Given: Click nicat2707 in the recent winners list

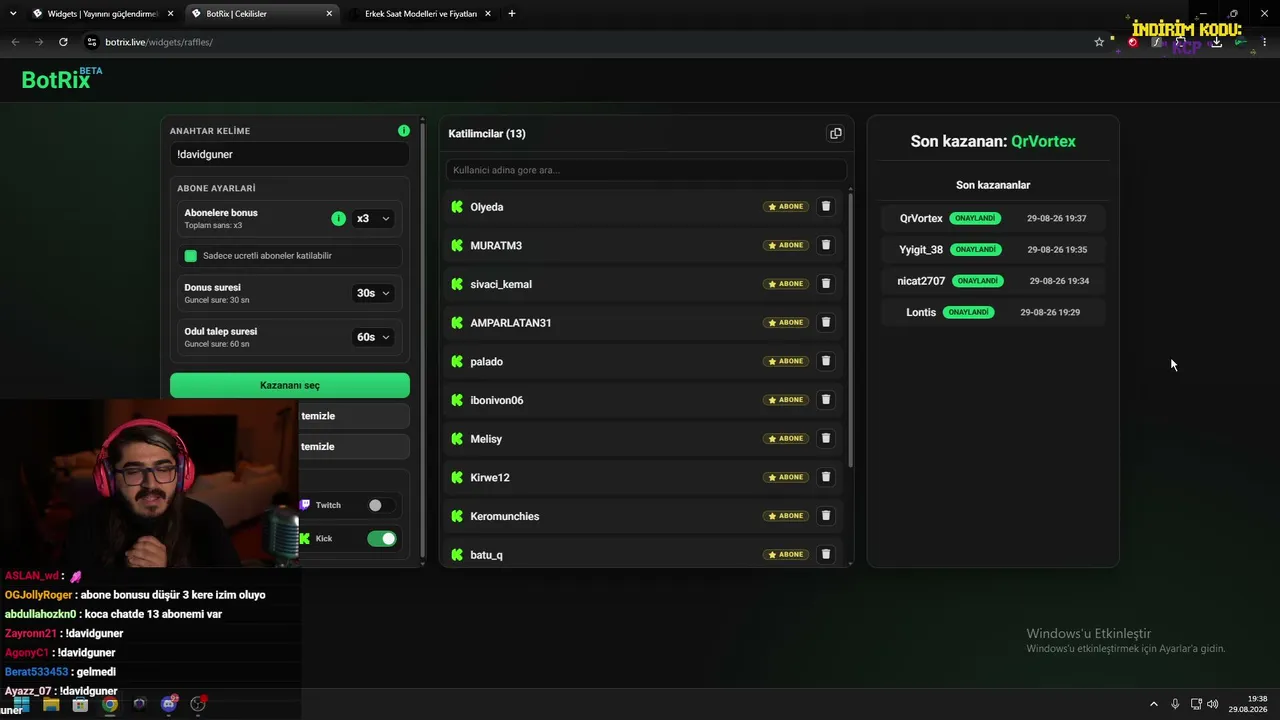Looking at the screenshot, I should (x=921, y=281).
